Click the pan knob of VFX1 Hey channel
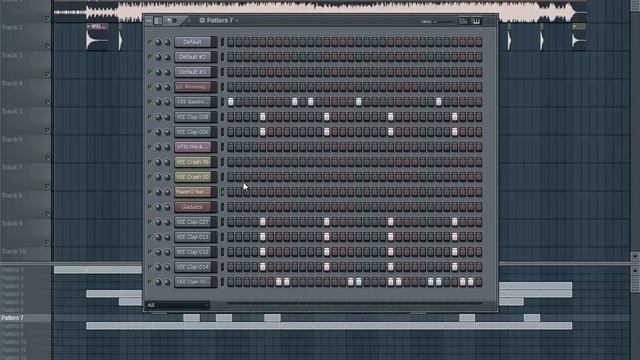This screenshot has height=360, width=640. pyautogui.click(x=158, y=147)
